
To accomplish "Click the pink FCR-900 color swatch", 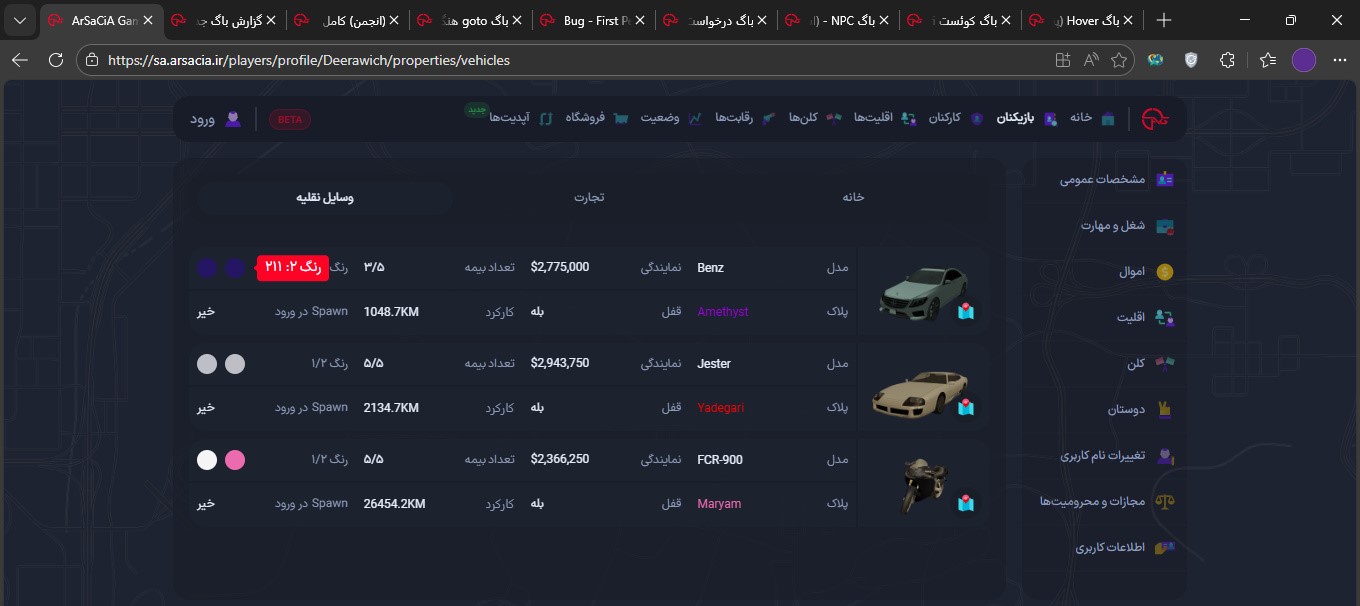I will (234, 460).
